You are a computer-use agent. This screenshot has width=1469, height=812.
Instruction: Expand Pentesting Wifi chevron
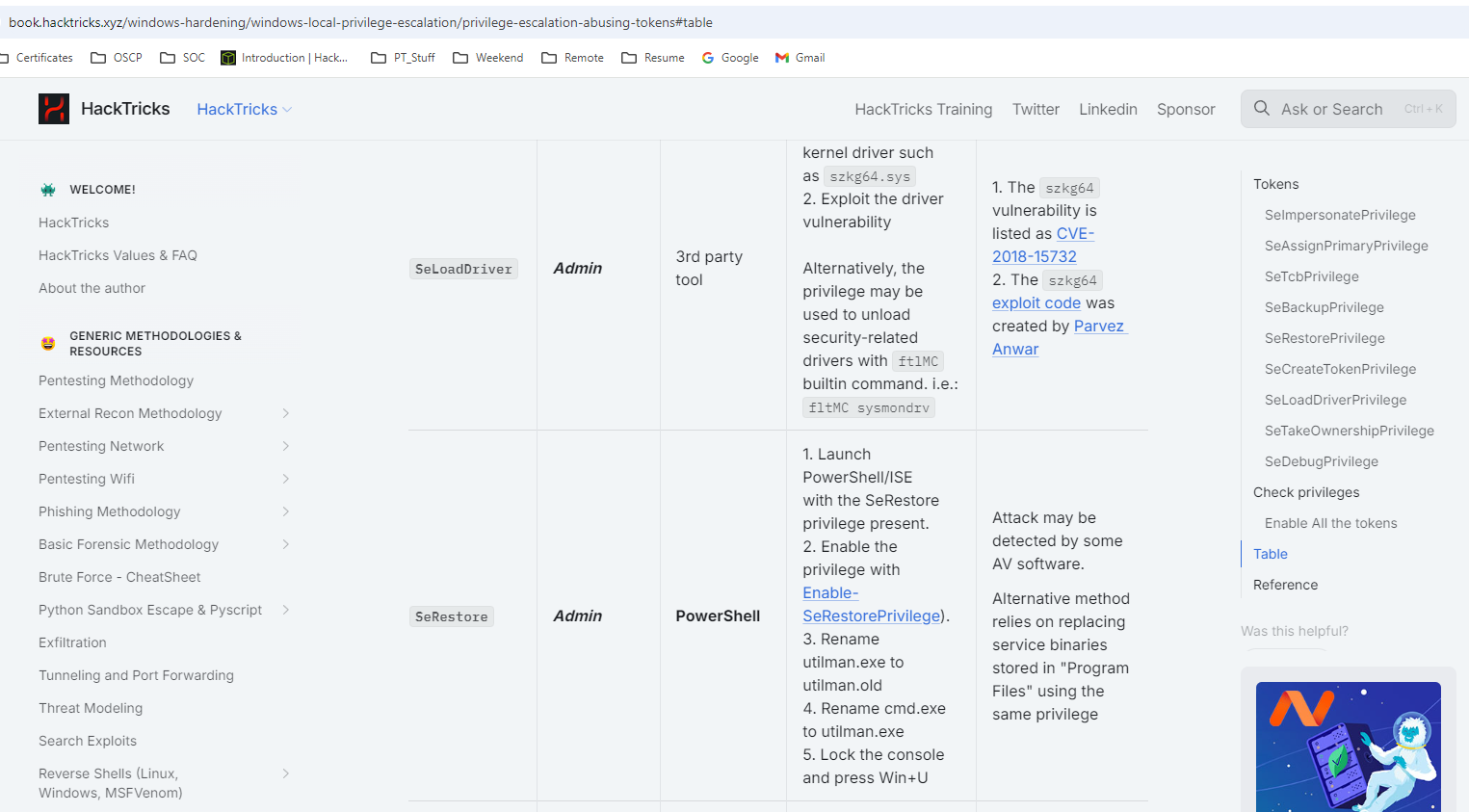(286, 479)
